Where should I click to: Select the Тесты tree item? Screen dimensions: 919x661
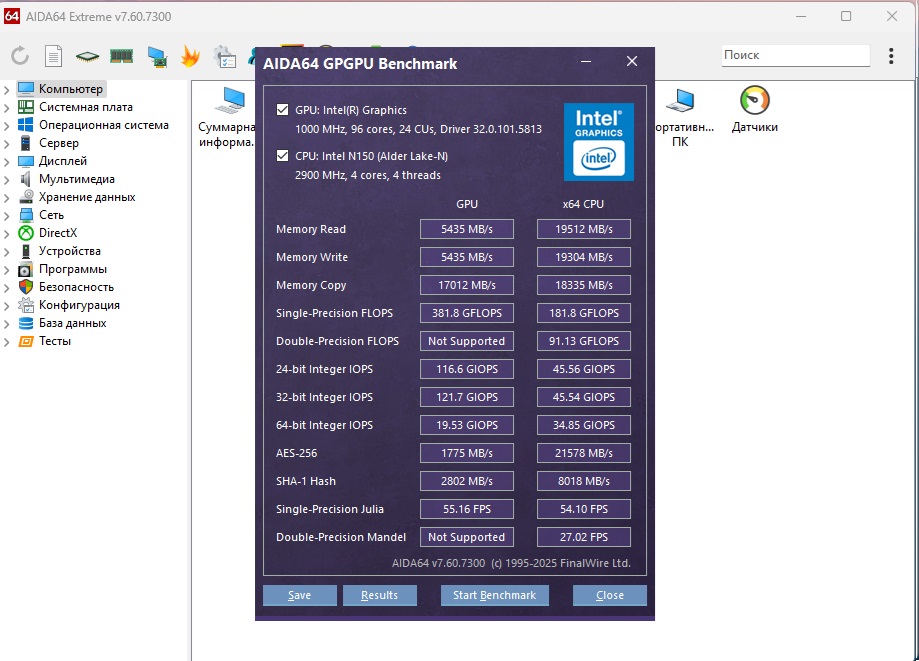[55, 341]
